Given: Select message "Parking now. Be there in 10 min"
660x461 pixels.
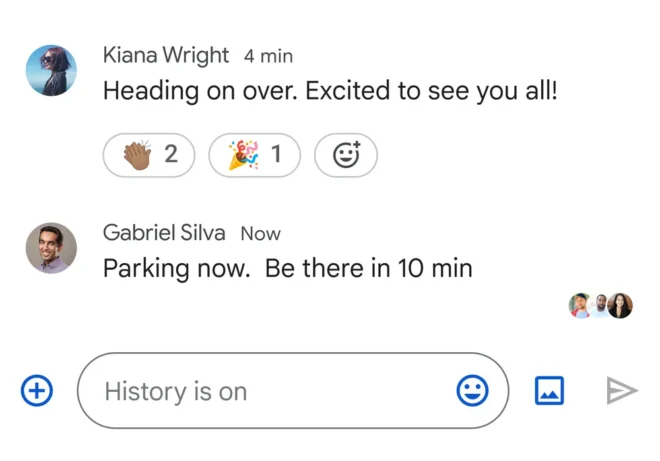Looking at the screenshot, I should pyautogui.click(x=288, y=269).
